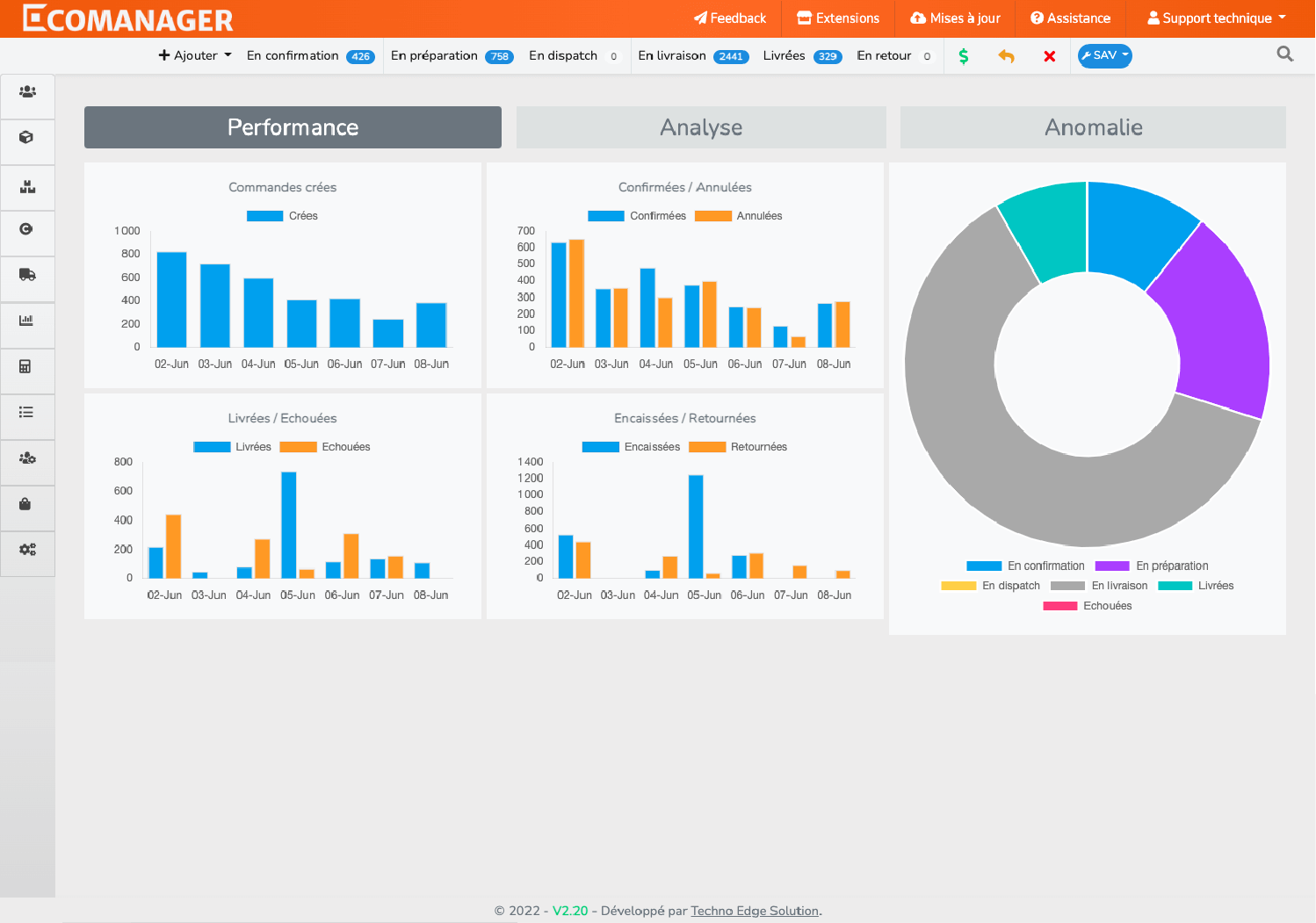Screen dimensions: 1316x923
Task: Toggle Annulées legend item
Action: click(x=738, y=216)
